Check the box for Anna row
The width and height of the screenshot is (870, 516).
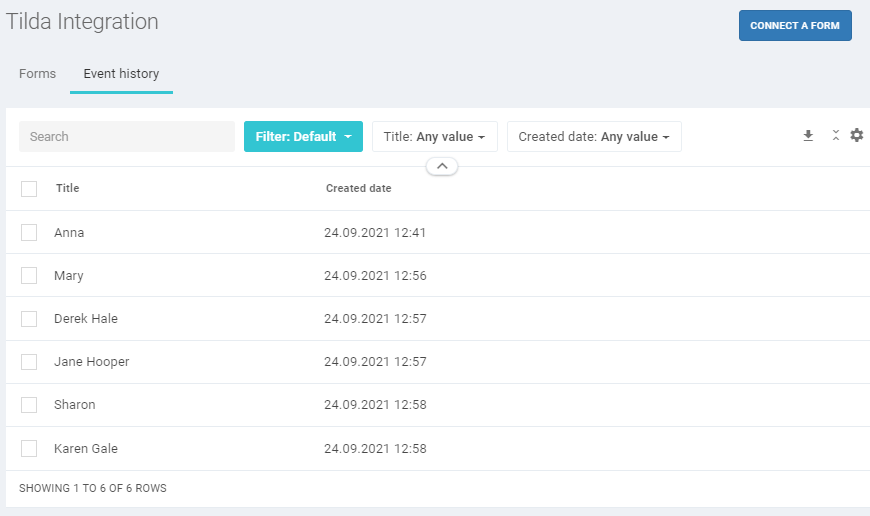pos(29,232)
